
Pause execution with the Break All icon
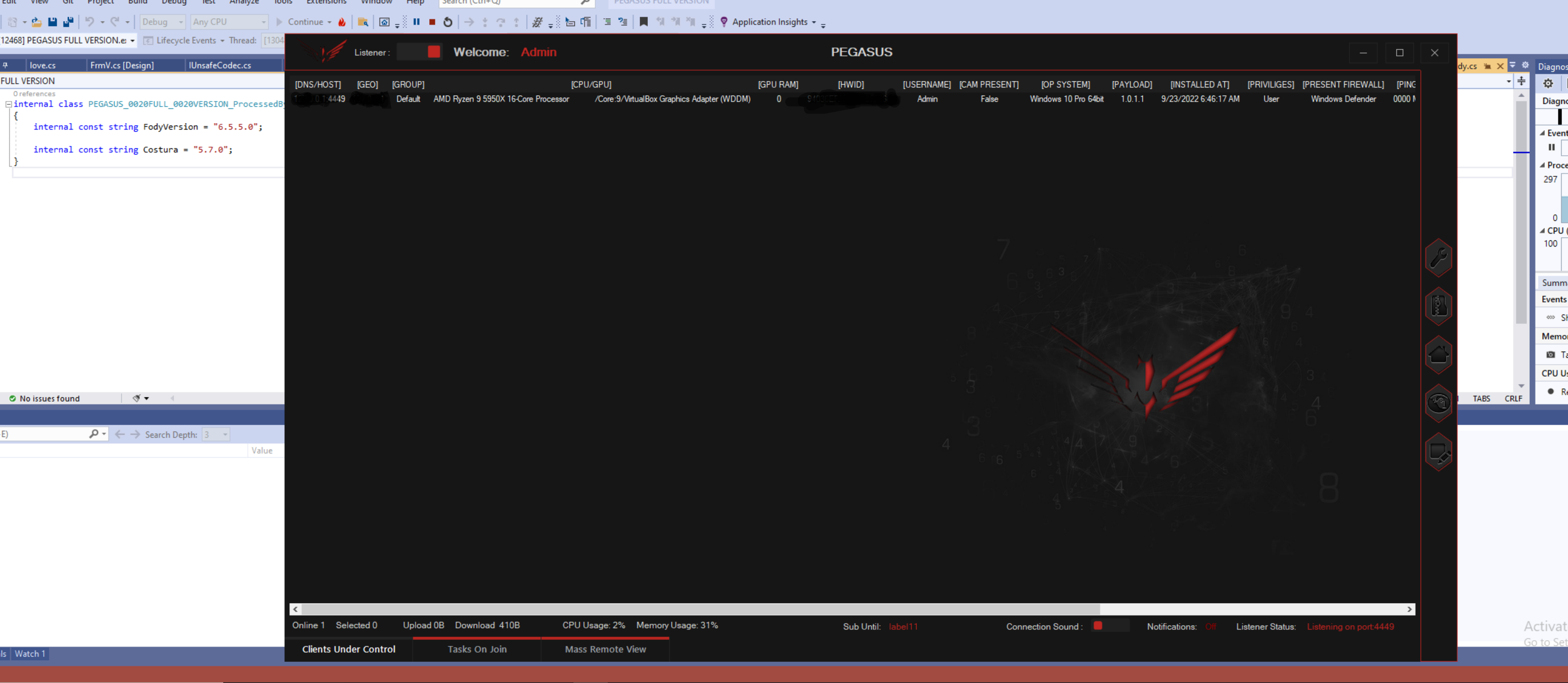click(x=416, y=22)
